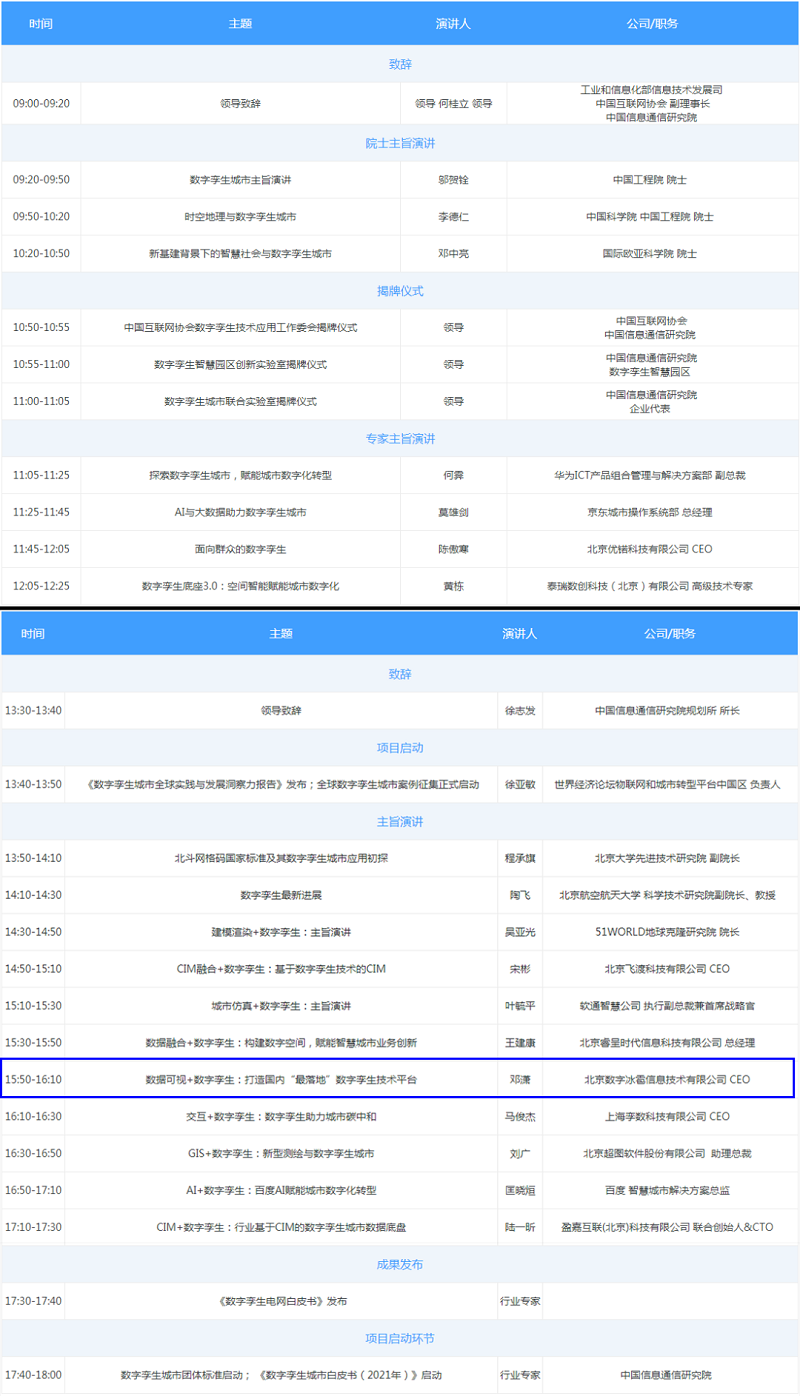Select topic '新基建背景下的智慧社会与数字孪生城市'

tap(240, 254)
